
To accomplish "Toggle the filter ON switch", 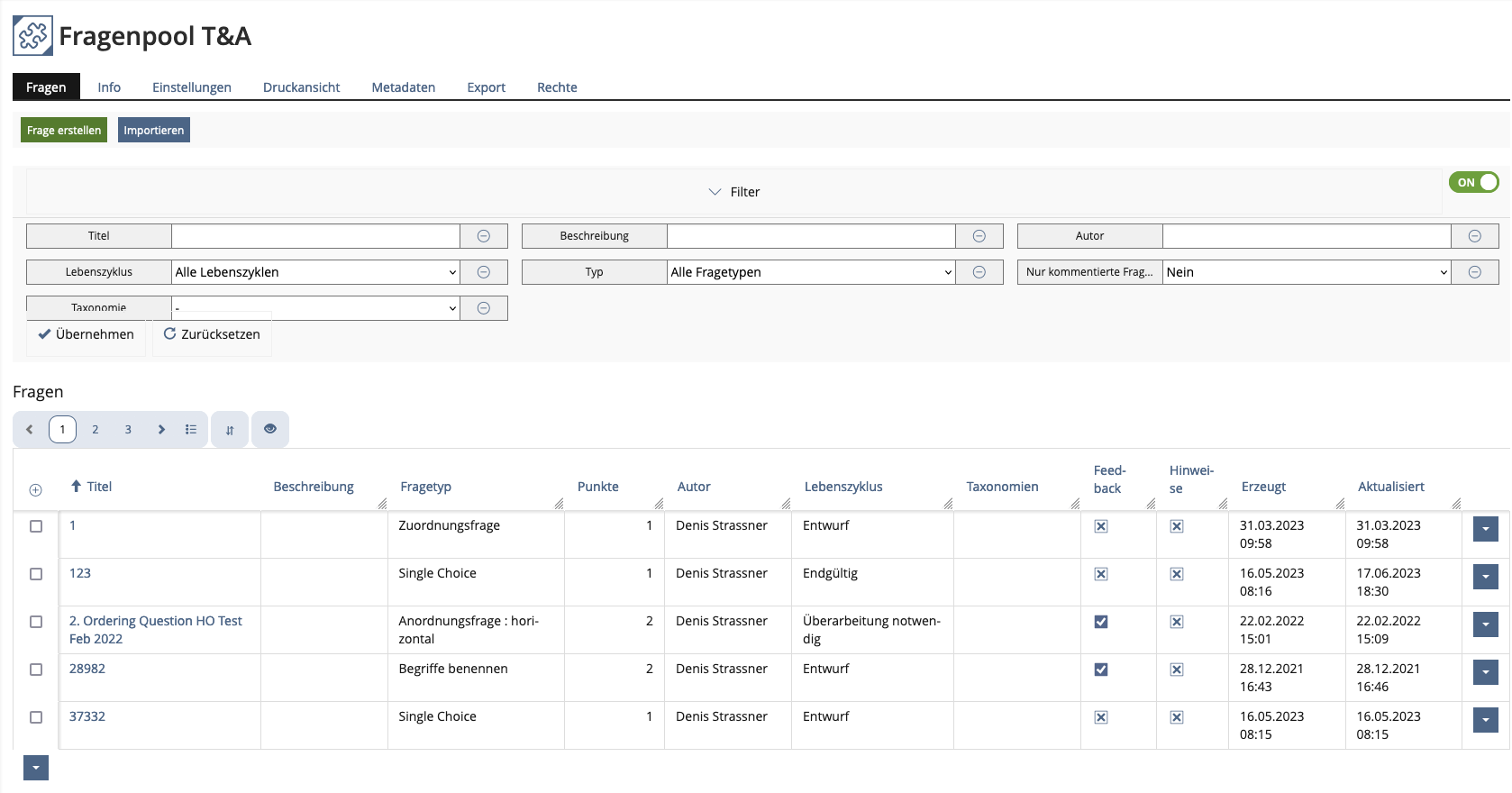I will coord(1473,182).
